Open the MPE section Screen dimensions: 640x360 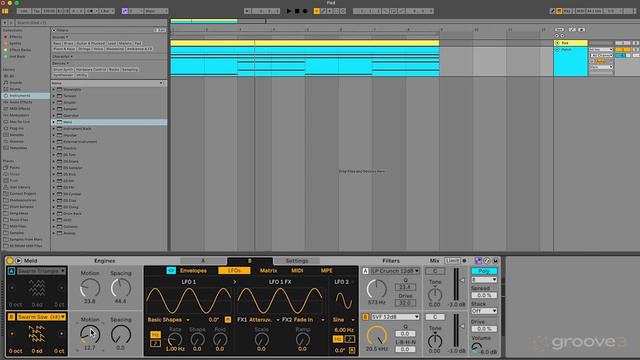pos(327,271)
